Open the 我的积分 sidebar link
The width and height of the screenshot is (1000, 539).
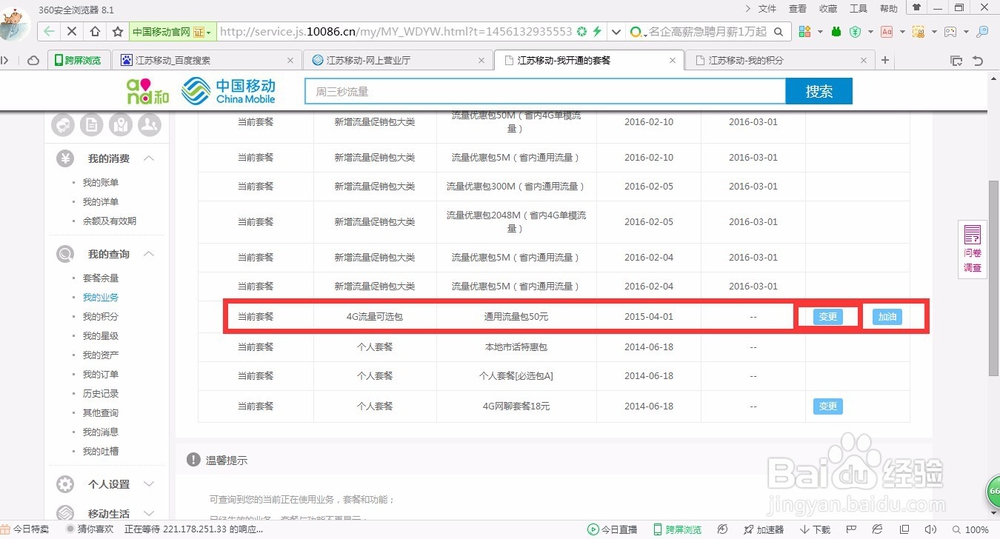(100, 316)
